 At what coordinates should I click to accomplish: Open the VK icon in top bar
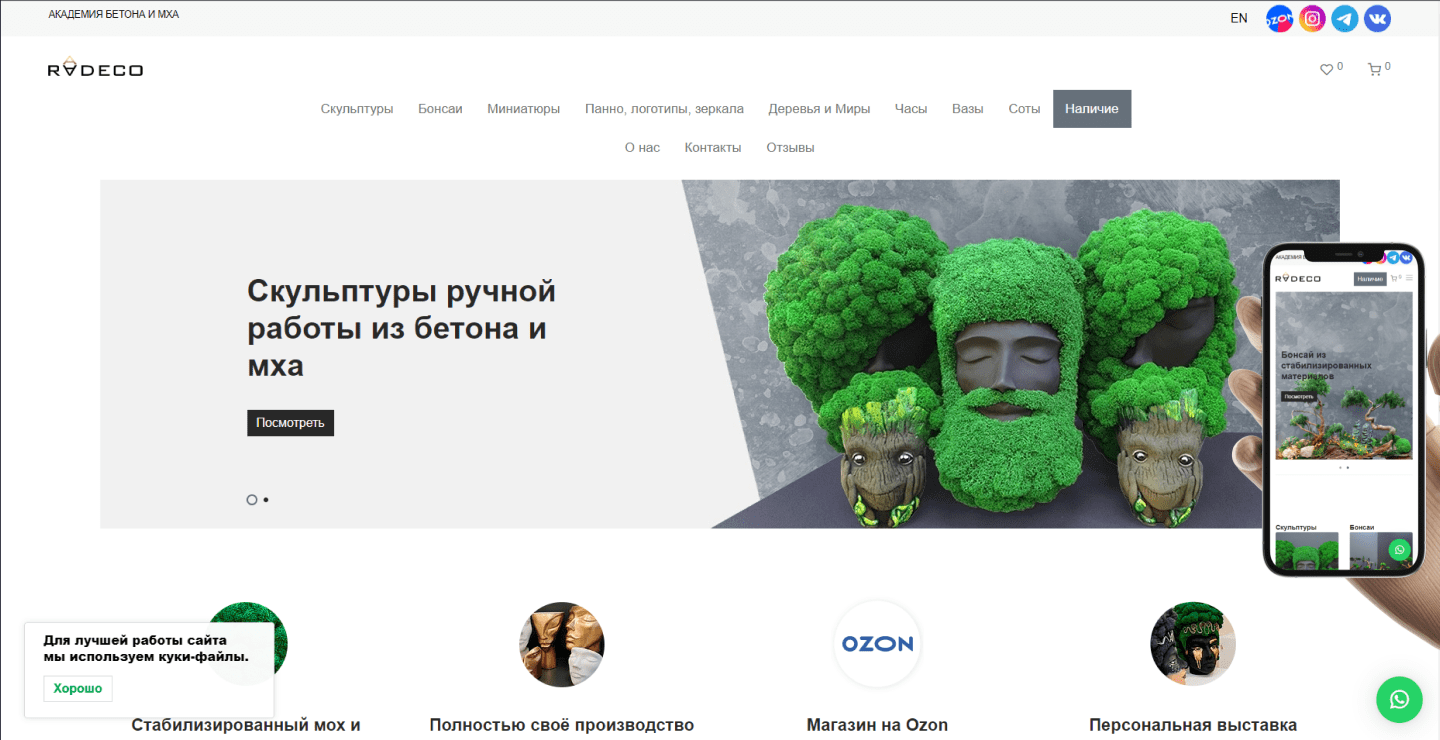tap(1378, 18)
